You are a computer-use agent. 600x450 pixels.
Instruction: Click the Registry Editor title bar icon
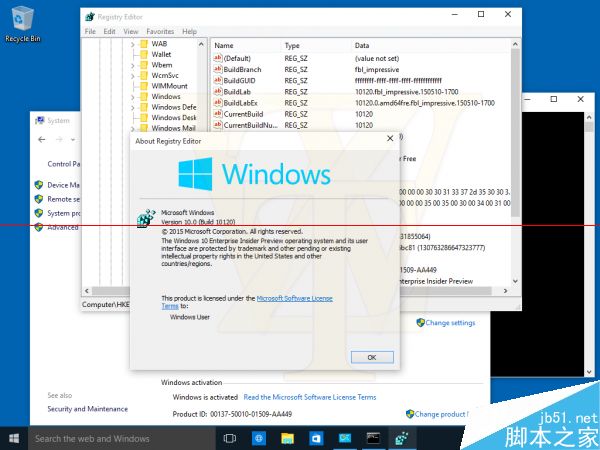click(90, 17)
